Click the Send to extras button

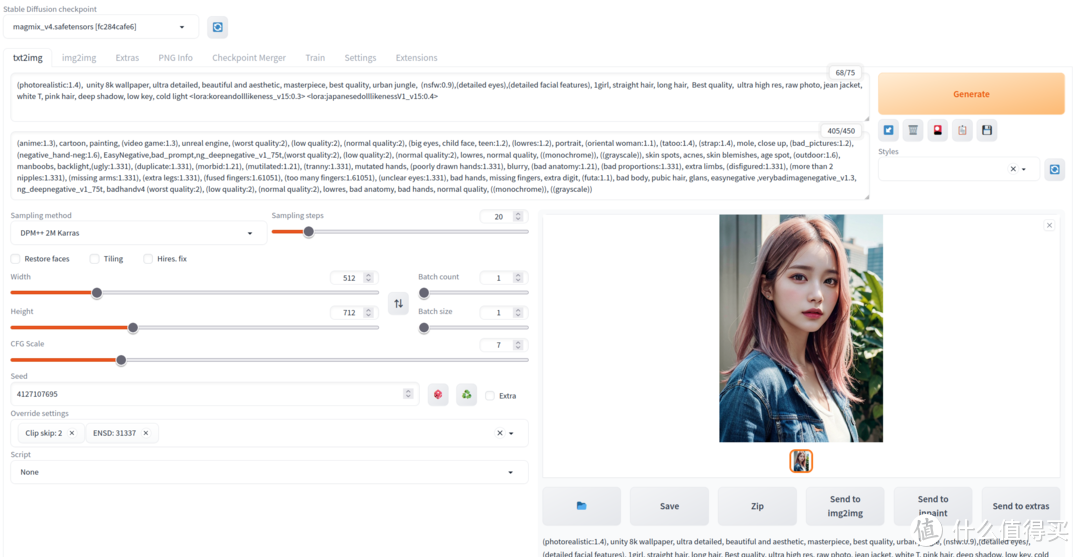[x=1020, y=506]
